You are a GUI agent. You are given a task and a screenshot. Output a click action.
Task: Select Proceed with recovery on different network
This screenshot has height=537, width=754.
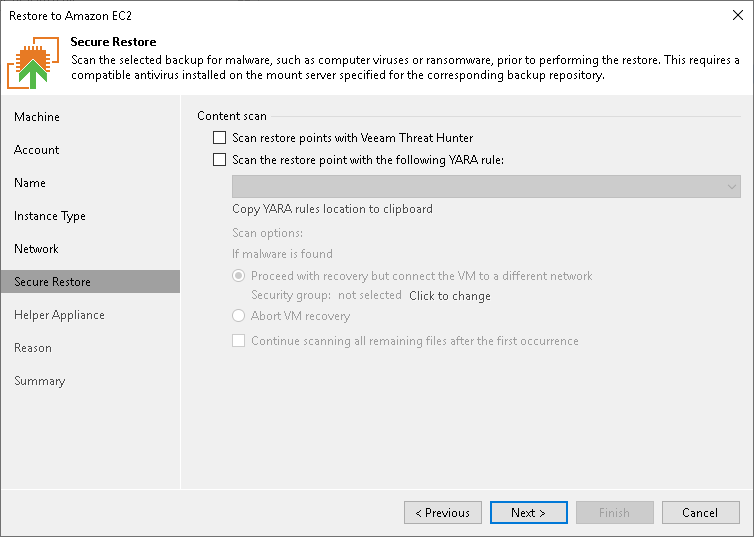coord(239,275)
